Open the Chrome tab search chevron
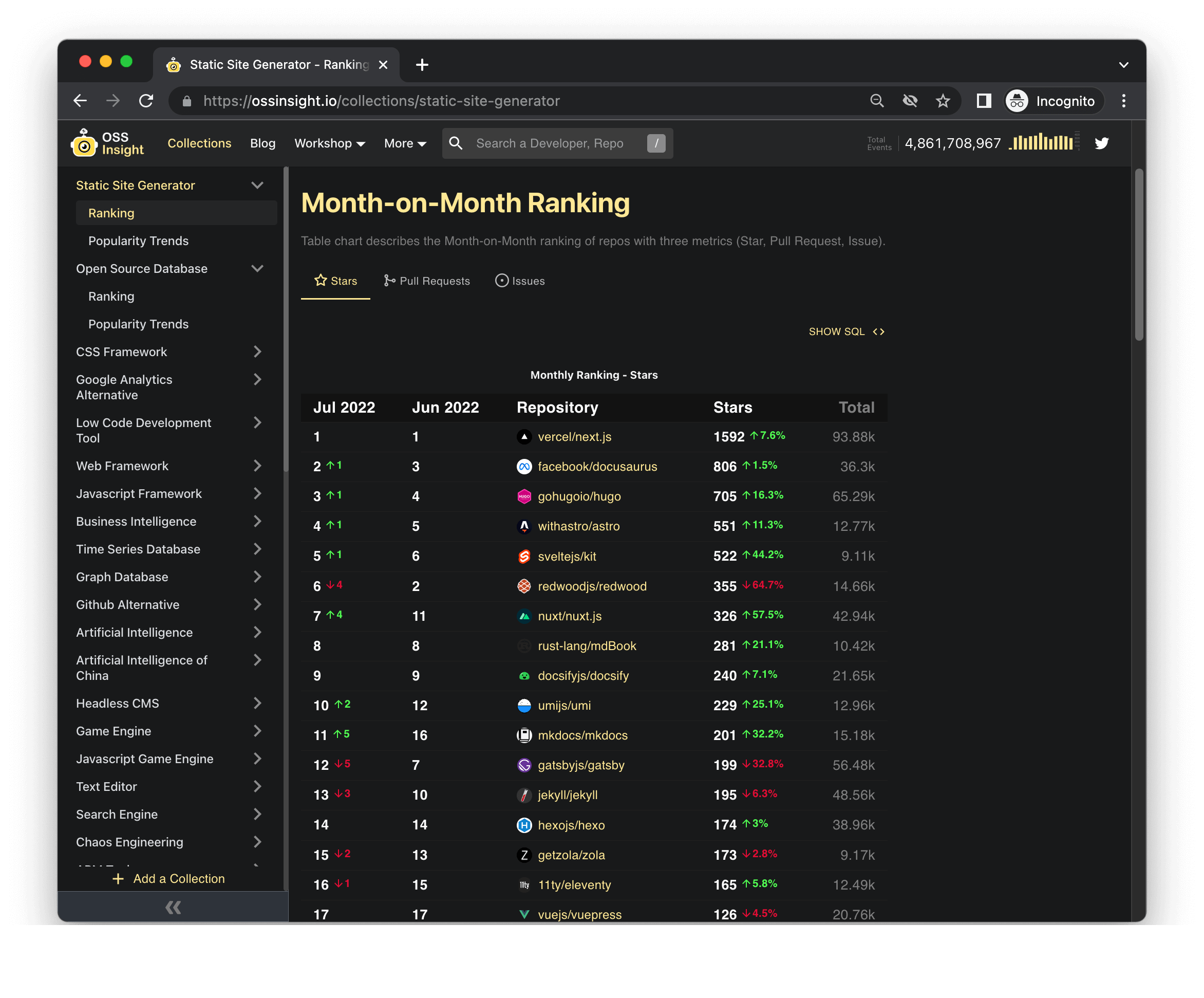 pyautogui.click(x=1124, y=65)
